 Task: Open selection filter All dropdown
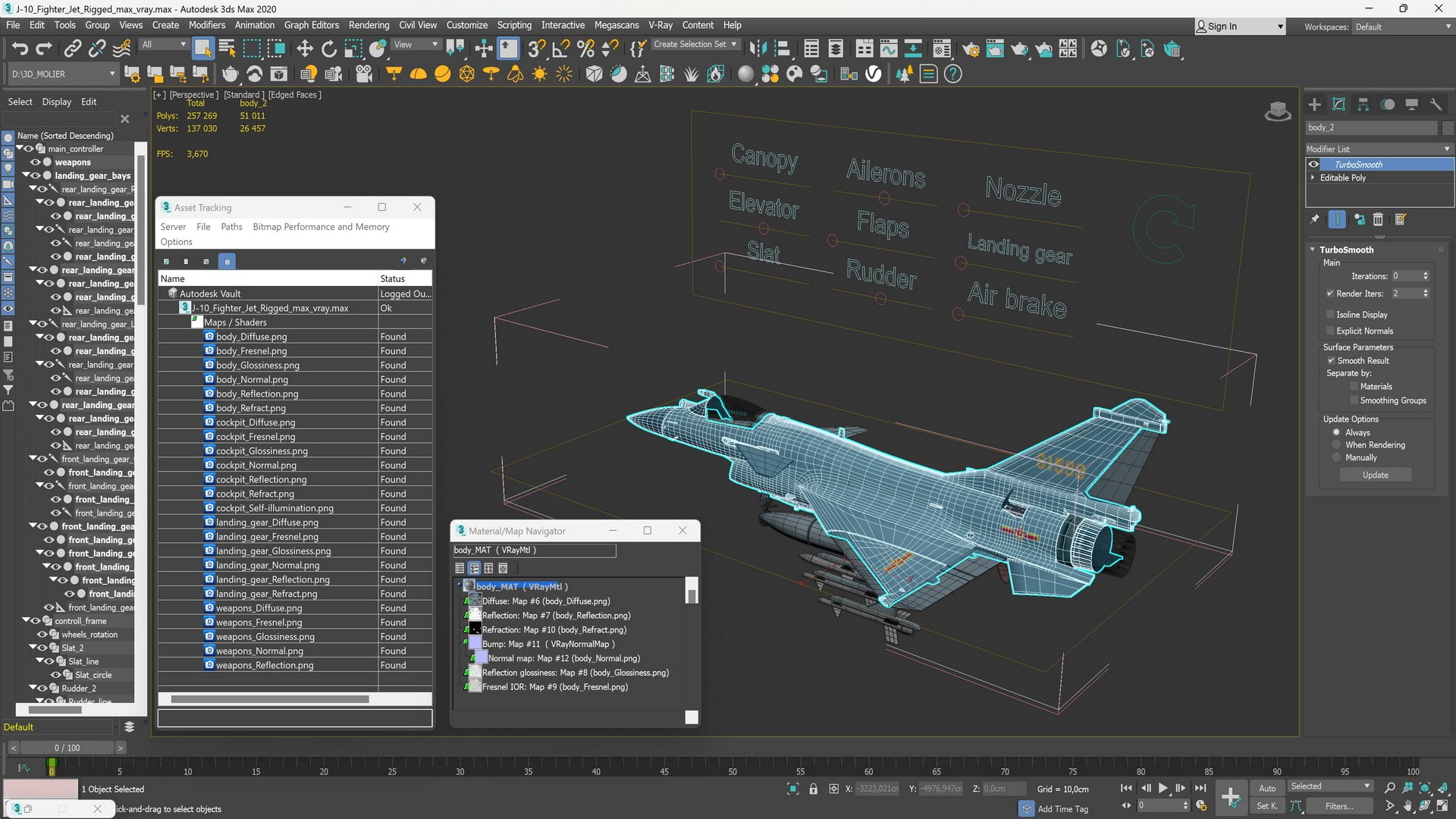click(163, 44)
